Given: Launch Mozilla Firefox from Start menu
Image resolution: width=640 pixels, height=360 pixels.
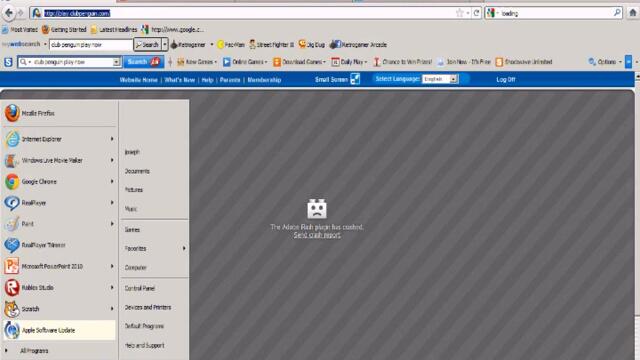Looking at the screenshot, I should coord(60,113).
